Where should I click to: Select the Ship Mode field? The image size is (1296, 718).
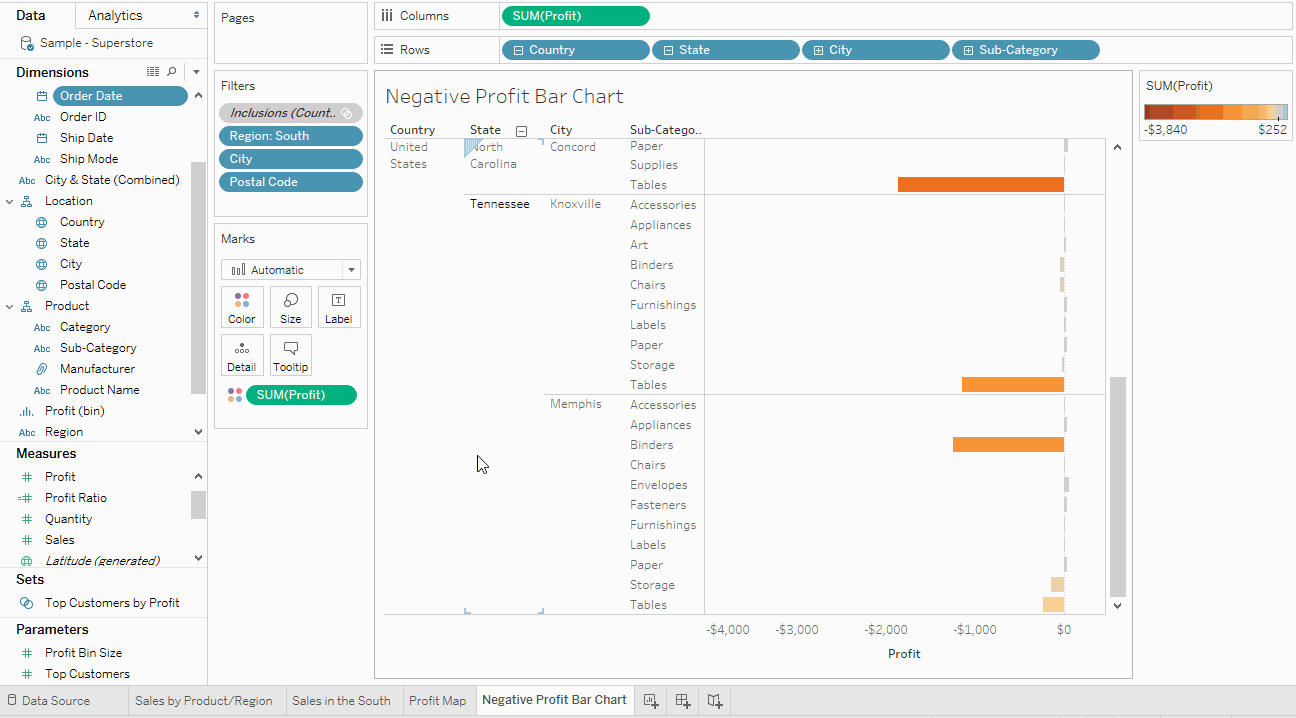click(x=89, y=159)
